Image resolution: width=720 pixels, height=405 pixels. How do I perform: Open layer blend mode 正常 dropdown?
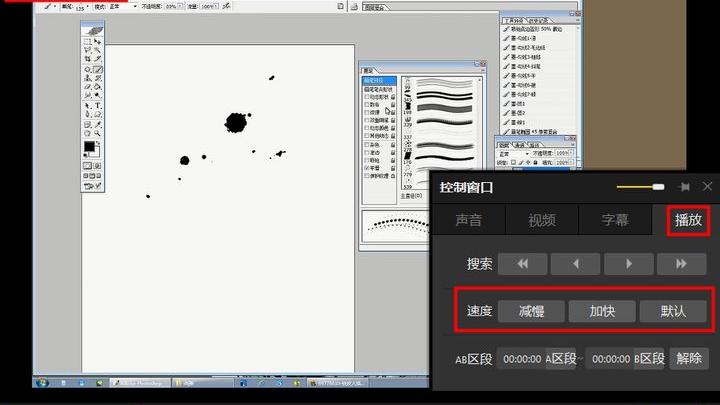(x=527, y=154)
